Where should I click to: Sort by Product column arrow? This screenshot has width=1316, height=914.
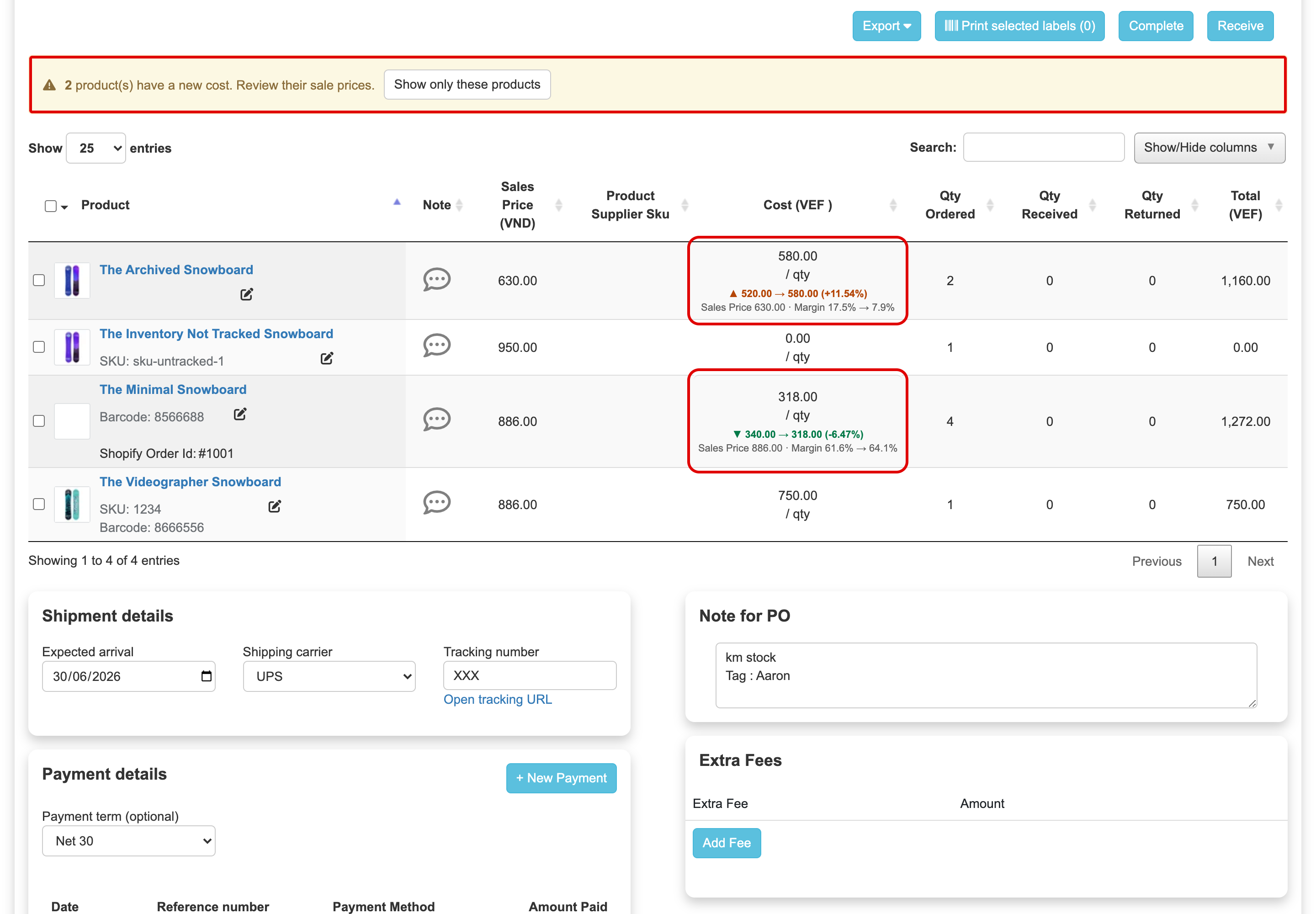[x=396, y=202]
